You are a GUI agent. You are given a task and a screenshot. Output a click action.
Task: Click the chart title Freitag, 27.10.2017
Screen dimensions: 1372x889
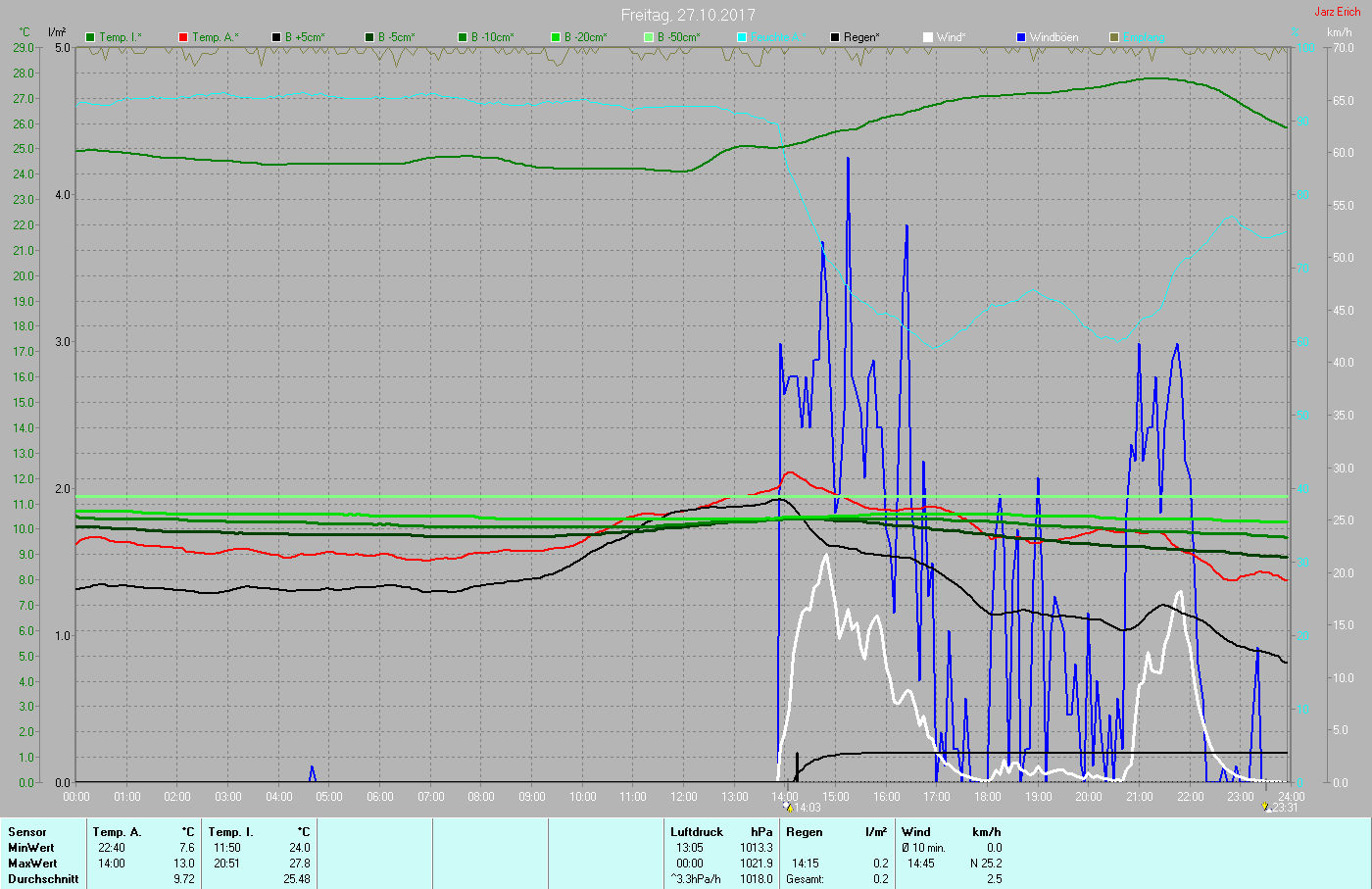688,15
